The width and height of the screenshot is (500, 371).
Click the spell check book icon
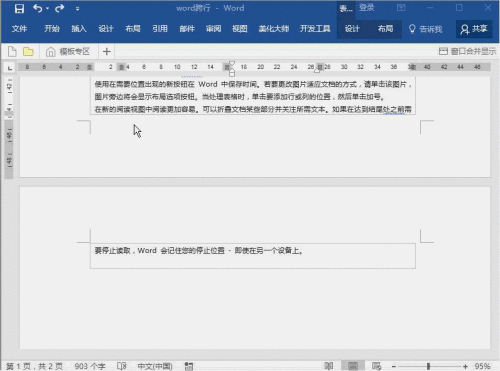(122, 366)
